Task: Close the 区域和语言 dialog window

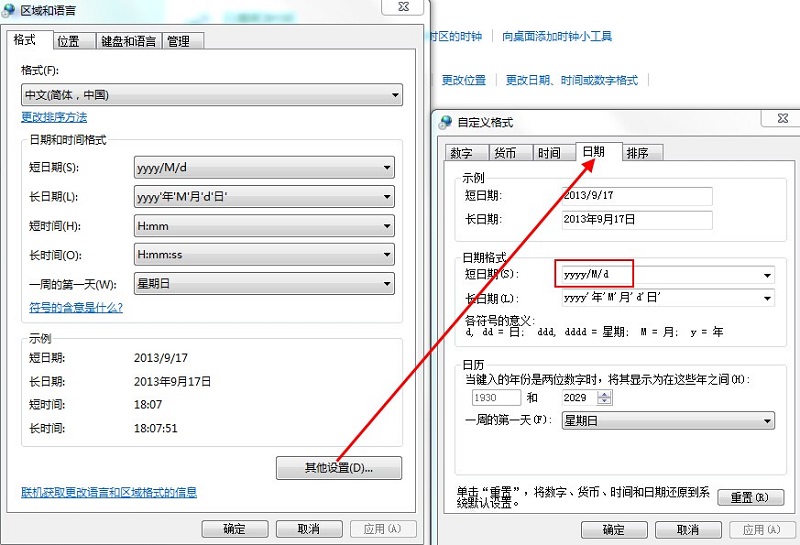Action: (401, 8)
